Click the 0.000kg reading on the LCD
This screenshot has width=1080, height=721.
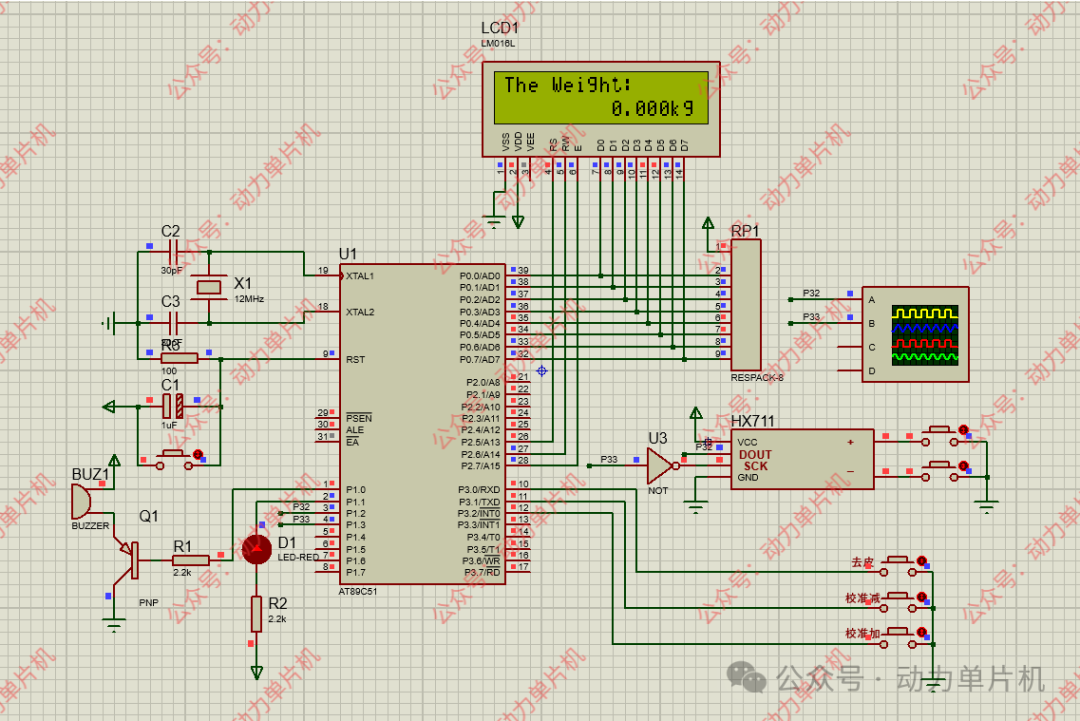click(x=652, y=109)
